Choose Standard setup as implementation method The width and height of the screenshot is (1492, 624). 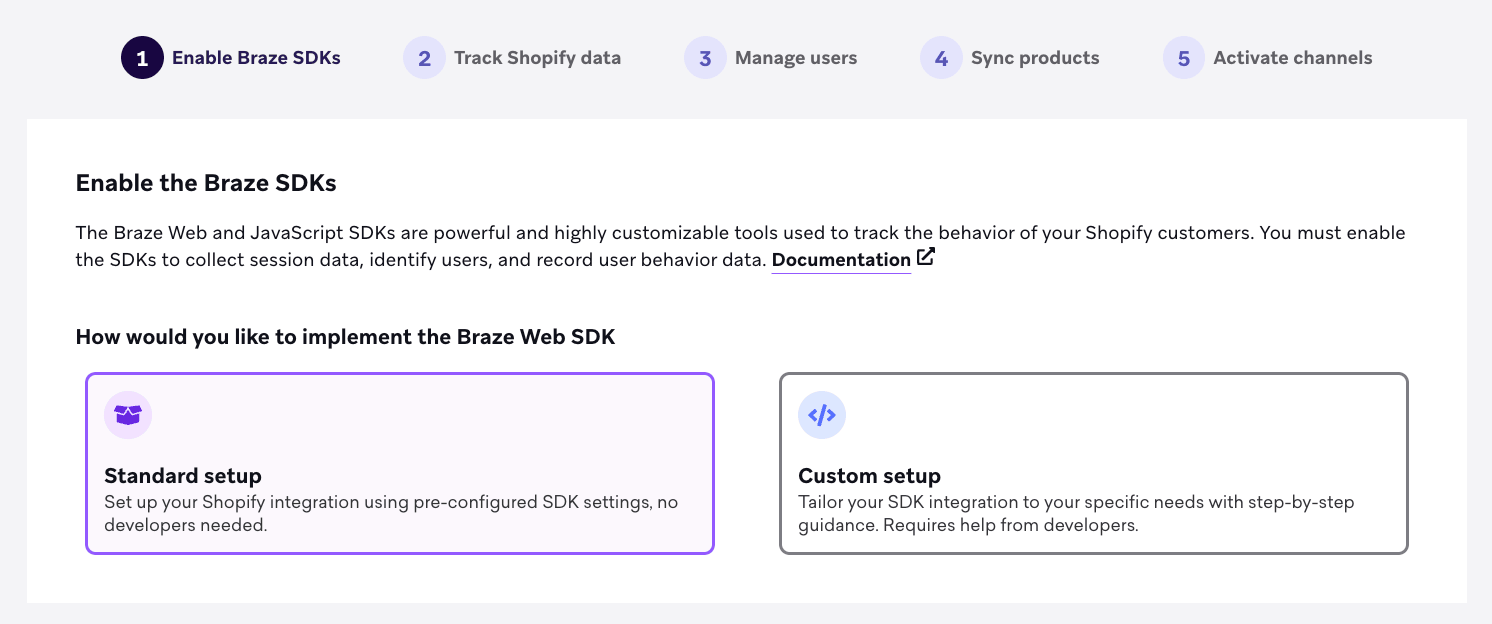pyautogui.click(x=400, y=463)
